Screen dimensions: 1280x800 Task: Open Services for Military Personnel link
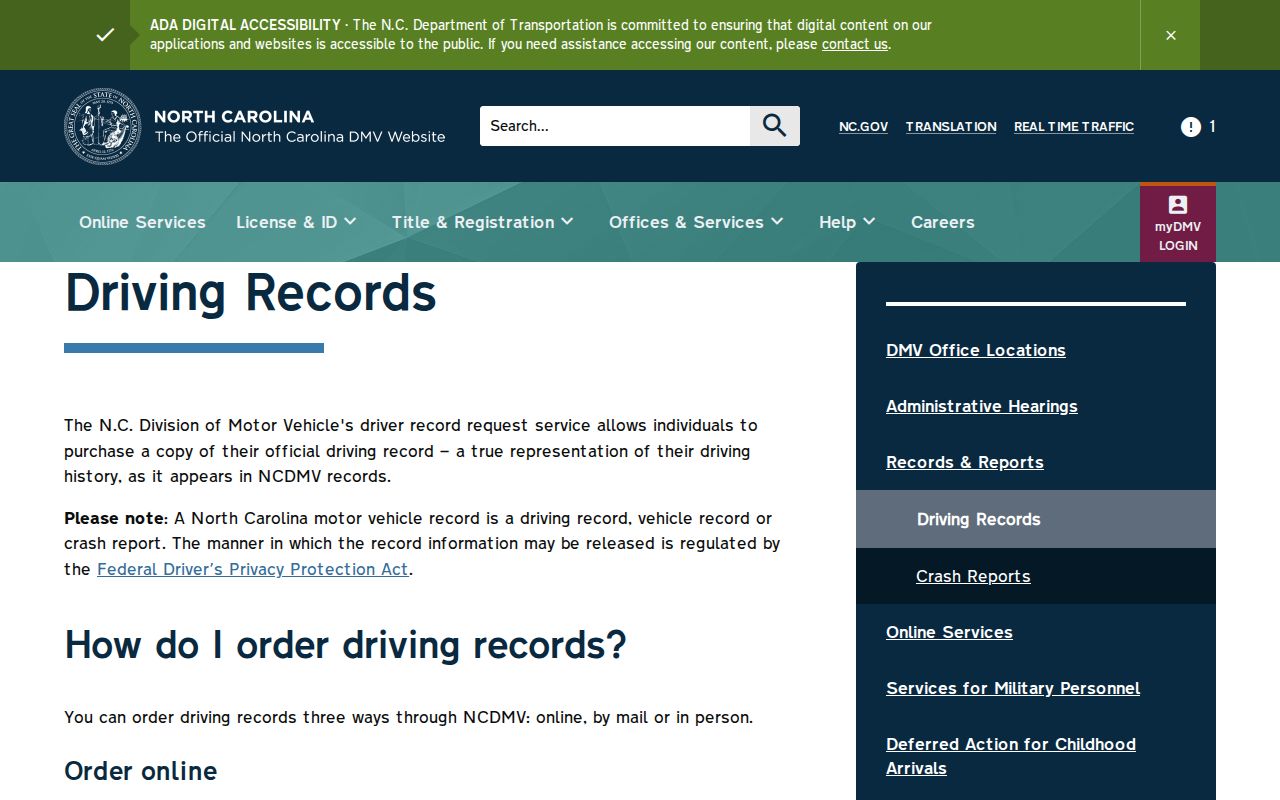[x=1013, y=688]
